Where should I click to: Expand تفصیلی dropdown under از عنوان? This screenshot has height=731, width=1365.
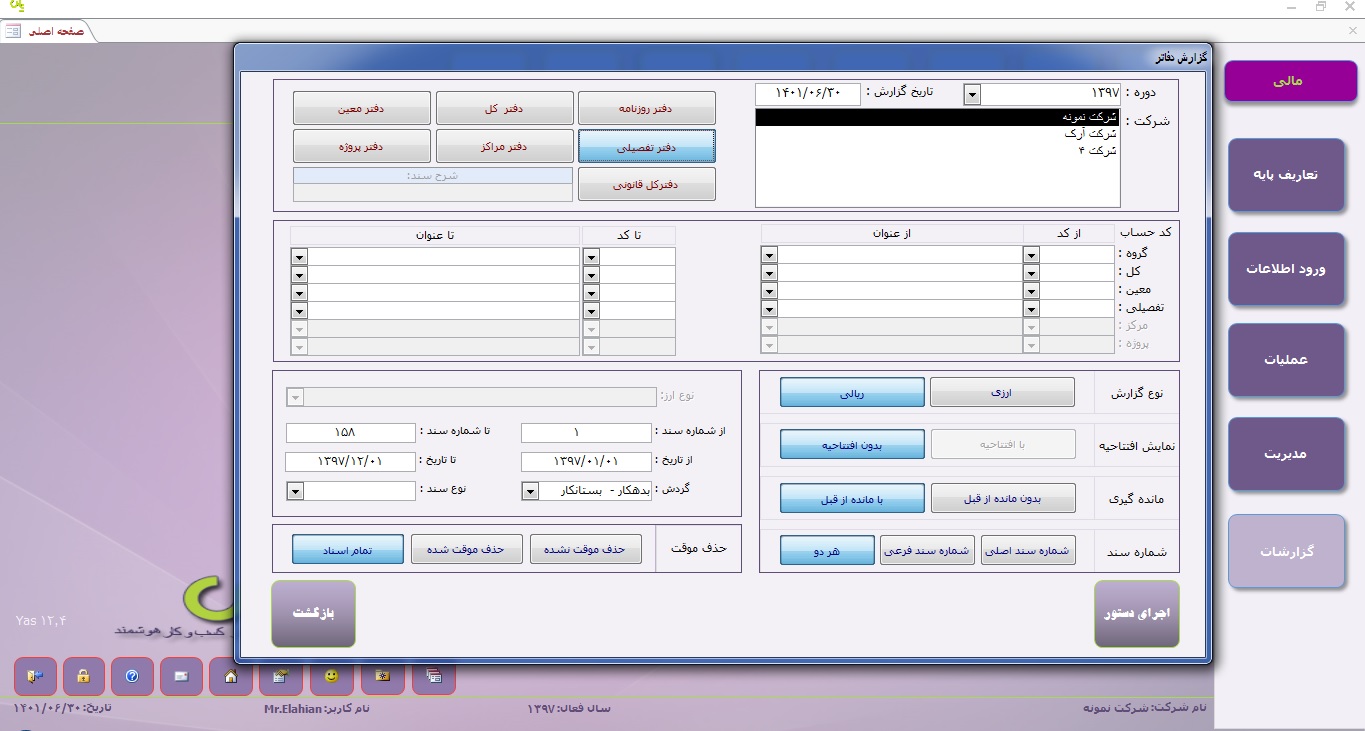coord(769,309)
